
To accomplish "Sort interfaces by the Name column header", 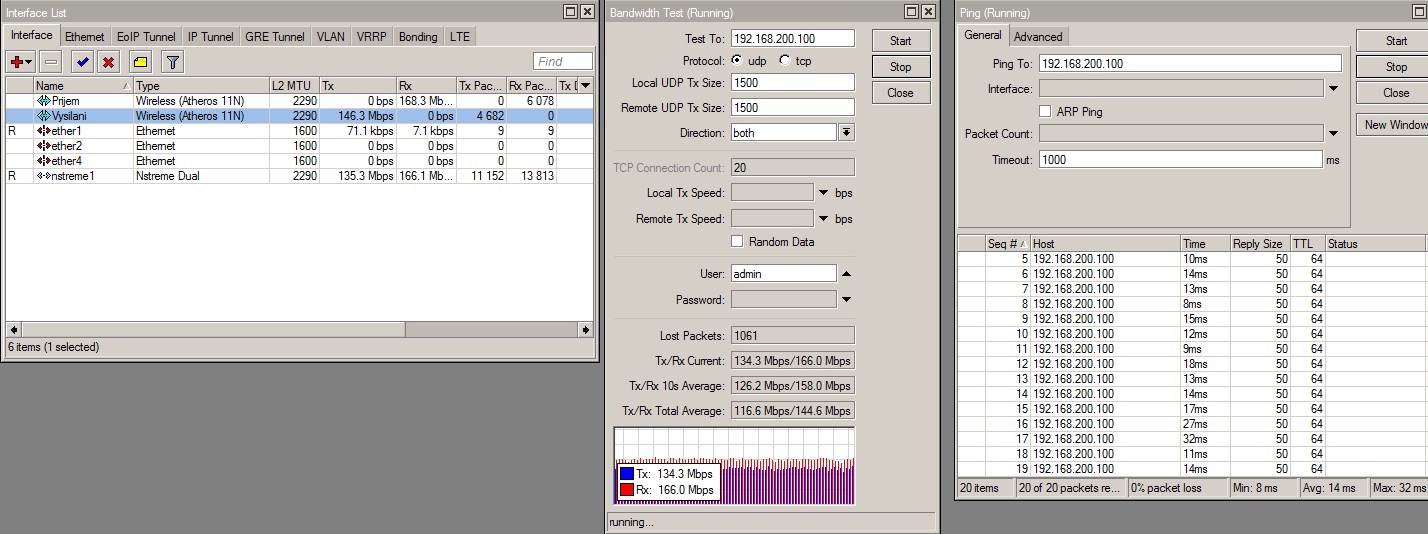I will (83, 86).
